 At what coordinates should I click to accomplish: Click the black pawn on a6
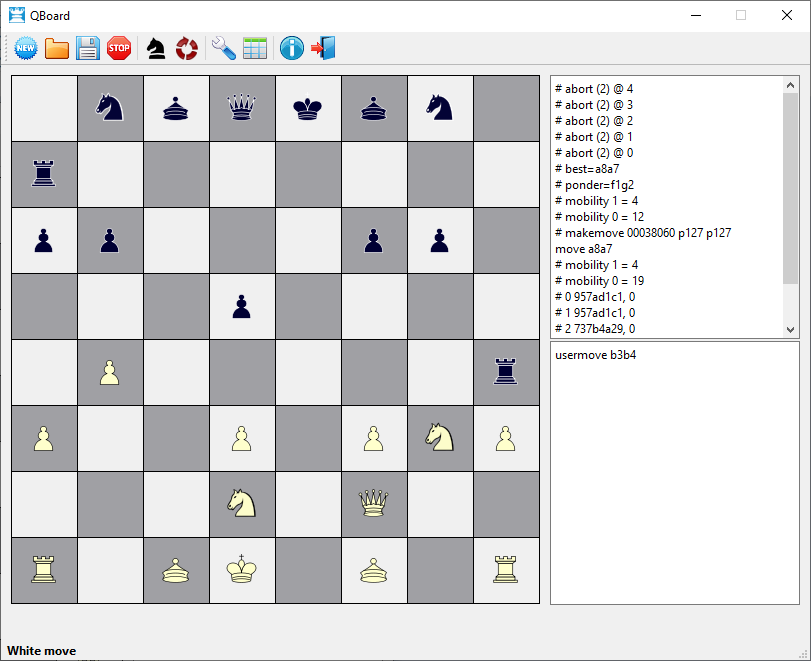click(43, 240)
